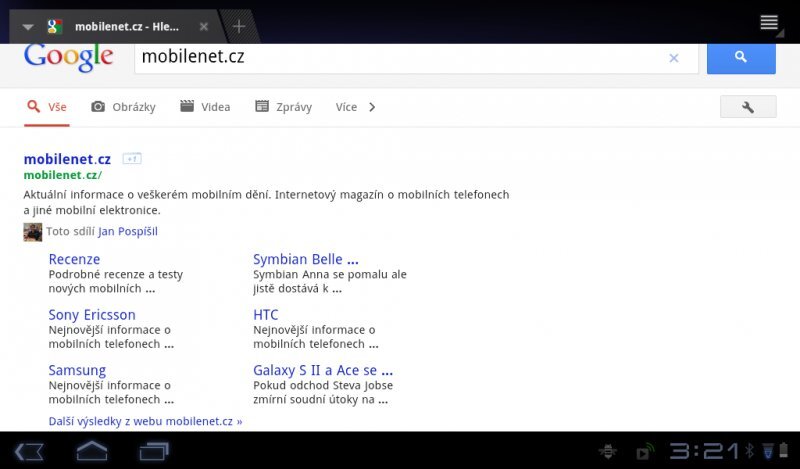The width and height of the screenshot is (800, 469).
Task: Clear the search field with the X icon
Action: tap(673, 58)
